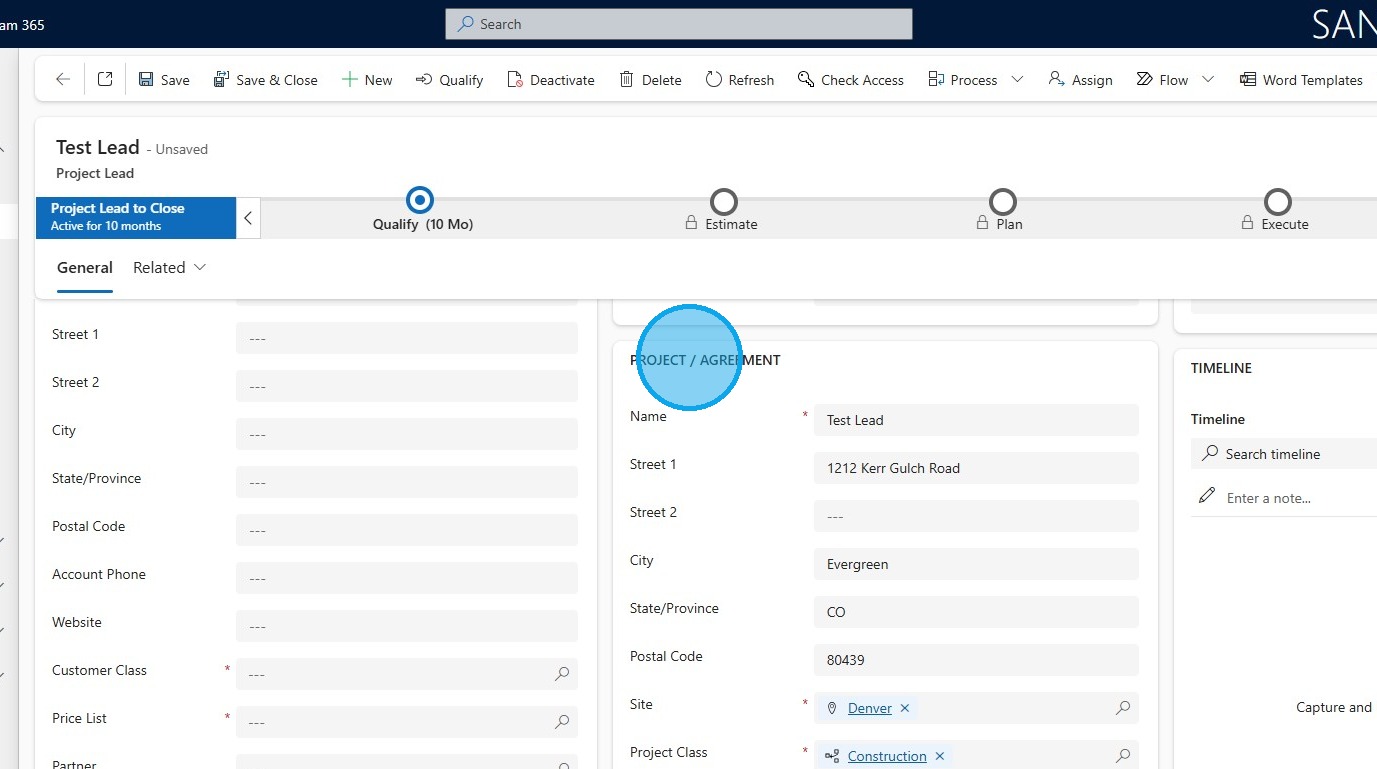Search Price List with the magnifier icon
The height and width of the screenshot is (769, 1377).
pyautogui.click(x=562, y=722)
